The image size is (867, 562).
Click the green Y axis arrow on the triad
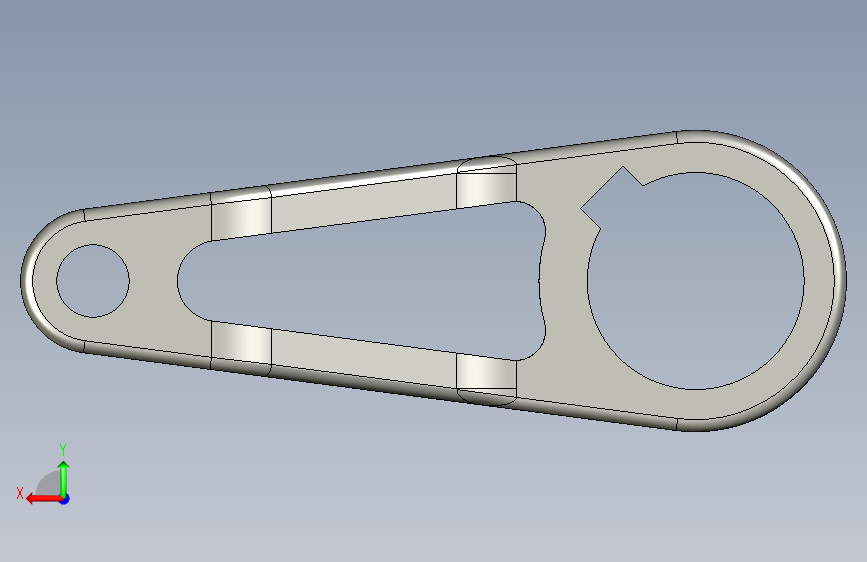pos(64,479)
